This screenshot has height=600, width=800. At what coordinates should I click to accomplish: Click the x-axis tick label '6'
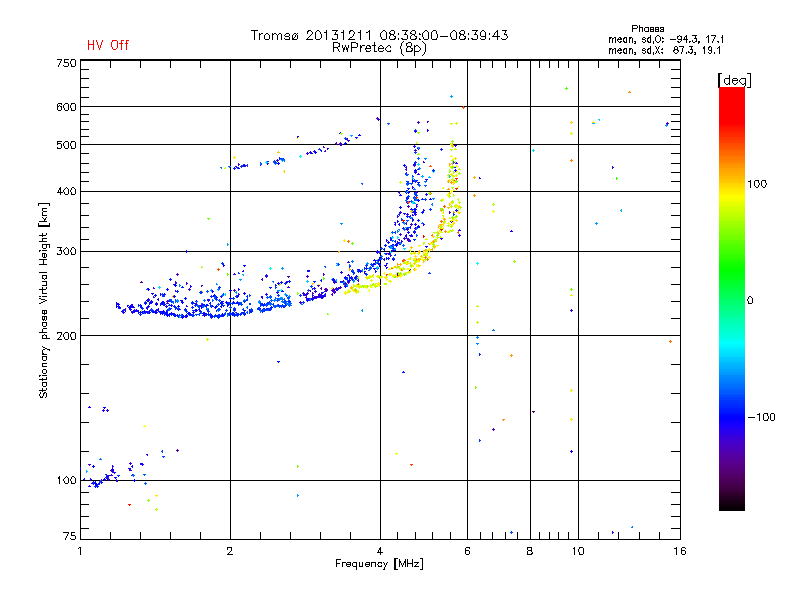click(x=467, y=551)
